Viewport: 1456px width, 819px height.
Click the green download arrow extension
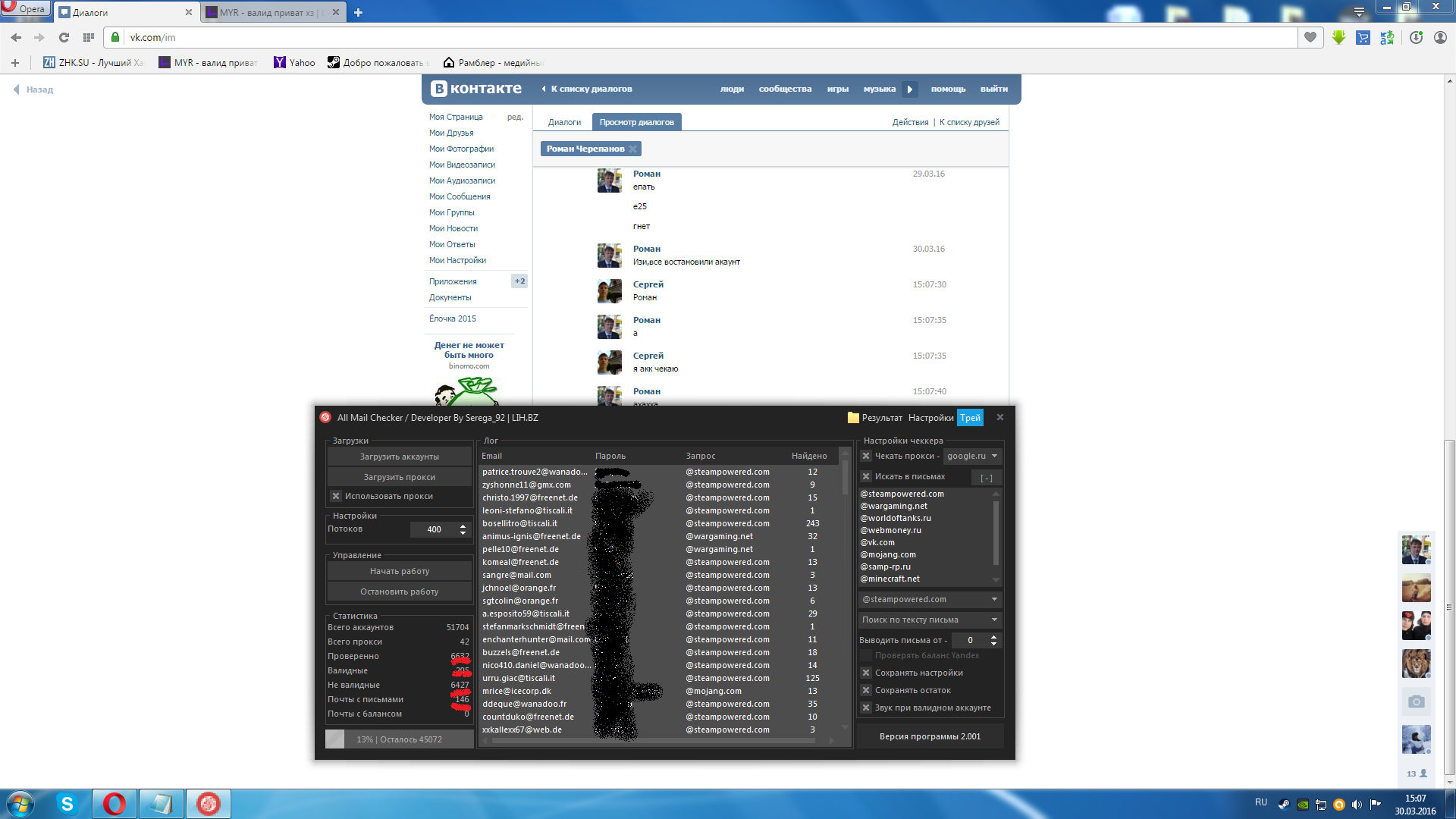tap(1338, 37)
